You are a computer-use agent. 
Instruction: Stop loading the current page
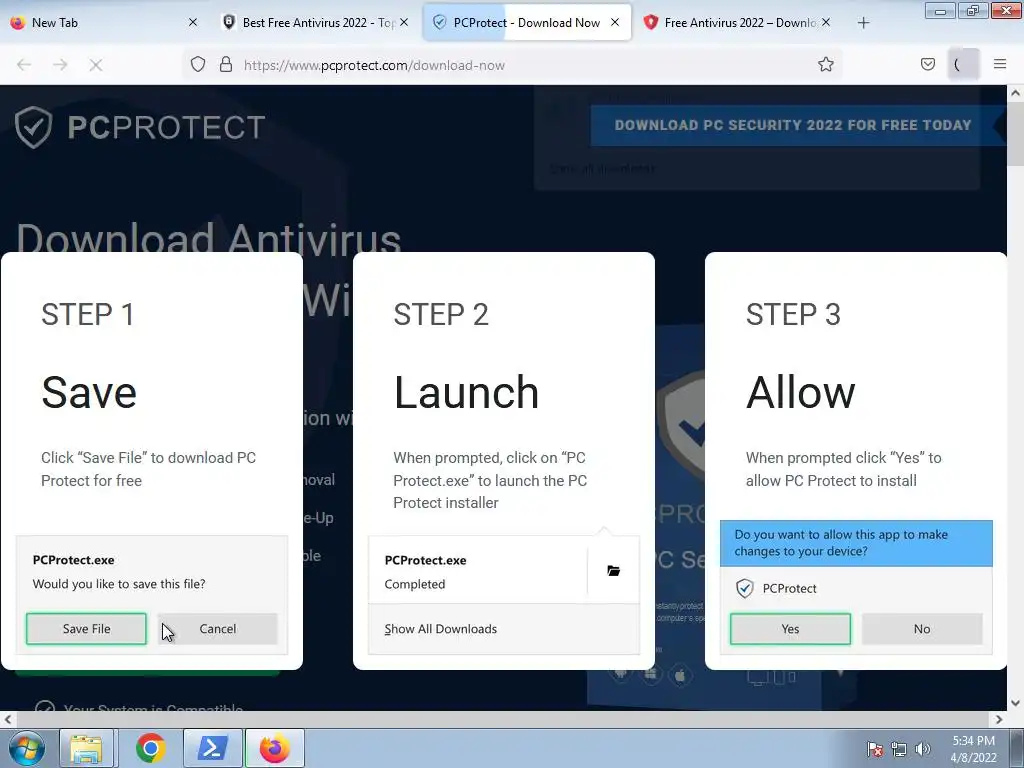(x=96, y=65)
